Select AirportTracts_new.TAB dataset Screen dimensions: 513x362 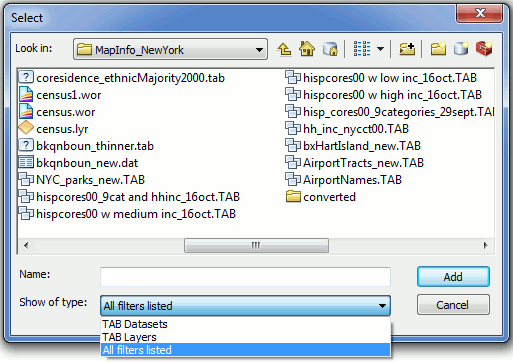click(x=354, y=163)
